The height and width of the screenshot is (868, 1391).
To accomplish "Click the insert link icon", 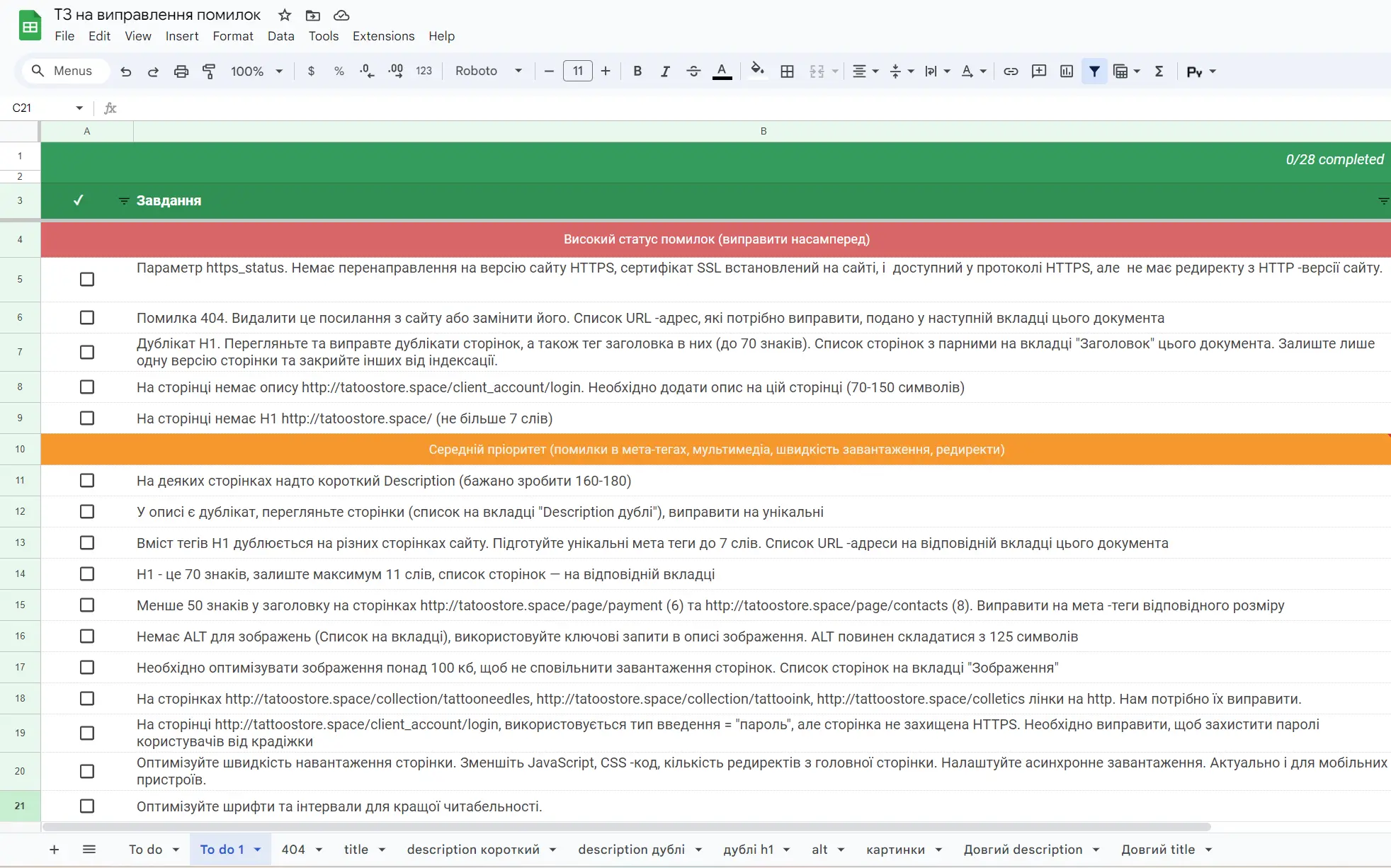I will (x=1011, y=72).
